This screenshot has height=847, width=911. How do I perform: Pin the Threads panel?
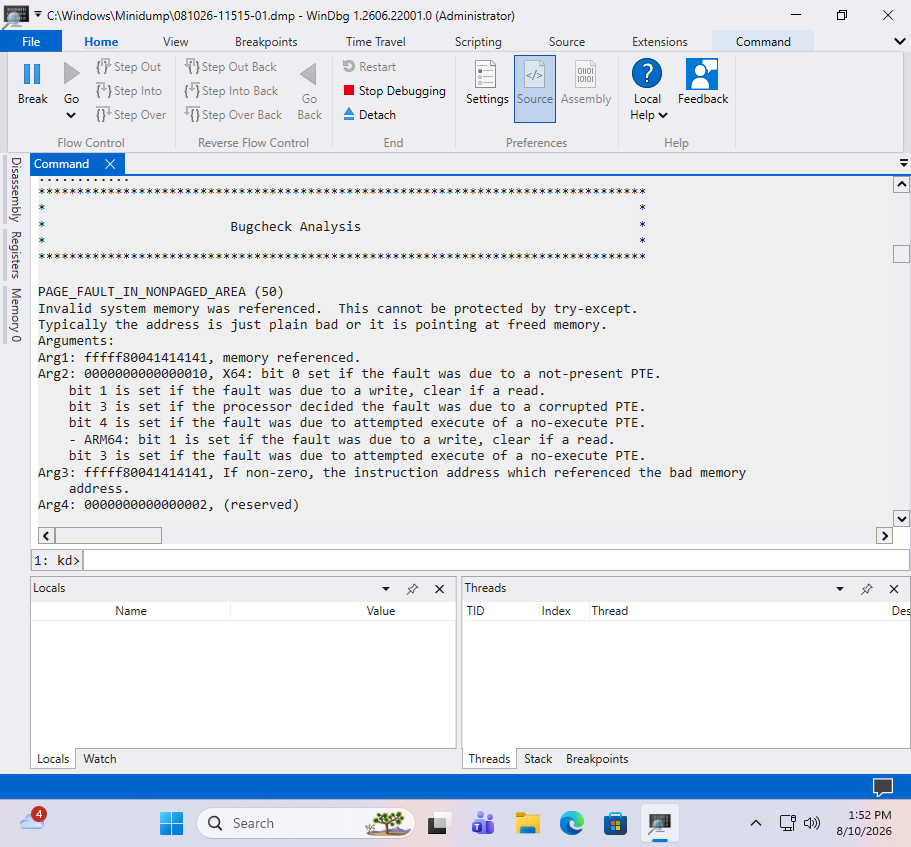point(866,589)
